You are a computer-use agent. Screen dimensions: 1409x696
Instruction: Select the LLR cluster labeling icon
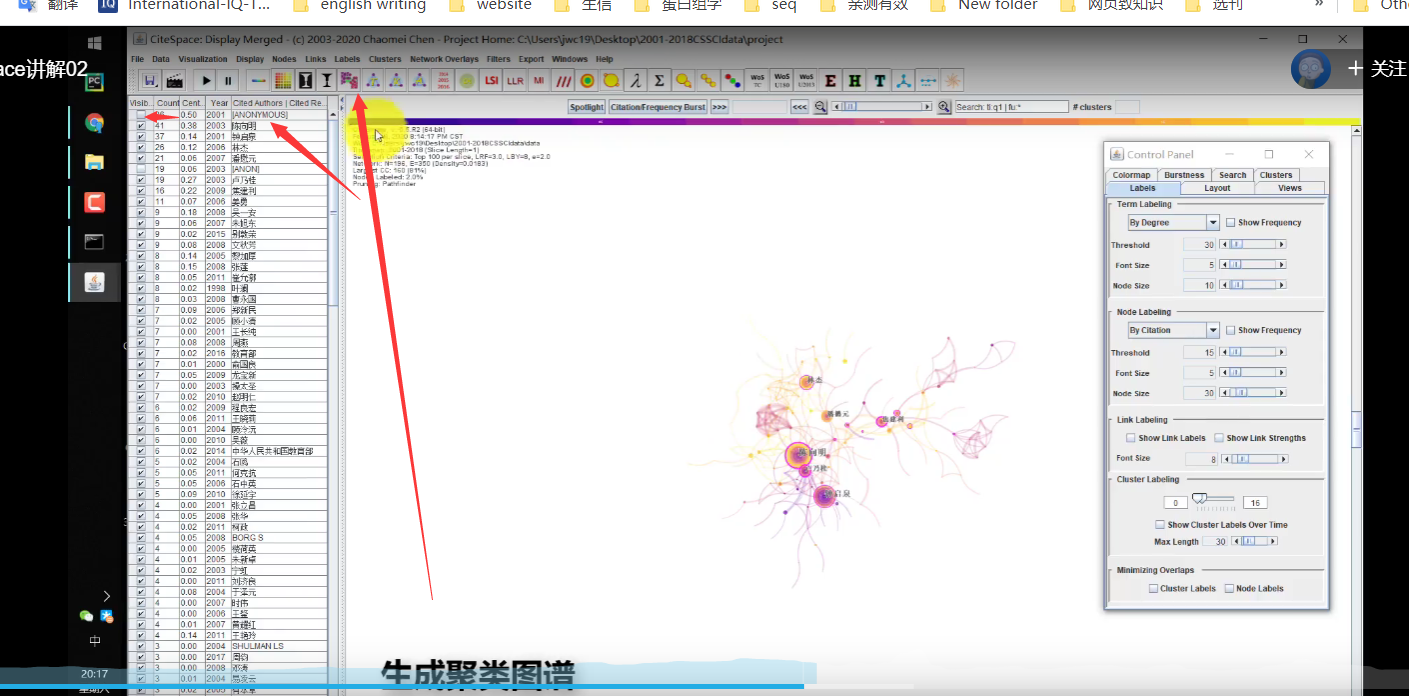coord(515,80)
